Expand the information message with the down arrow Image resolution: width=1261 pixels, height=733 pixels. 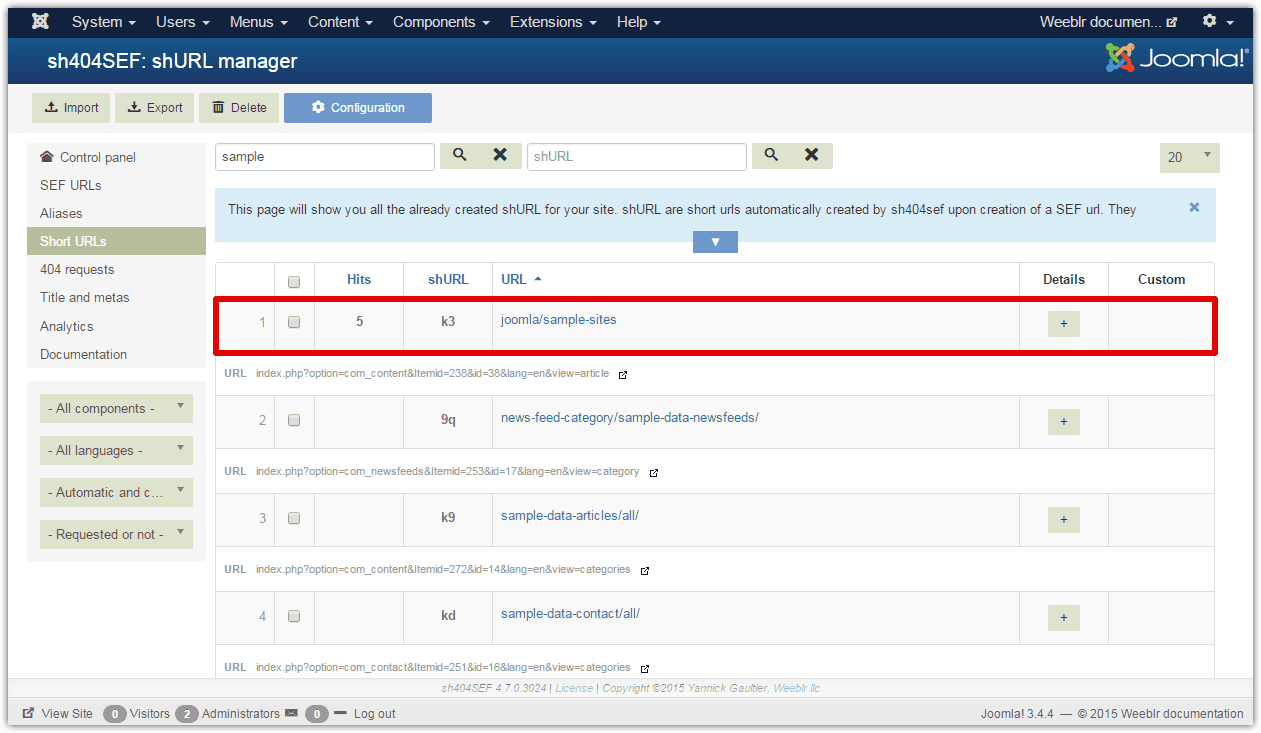(715, 242)
